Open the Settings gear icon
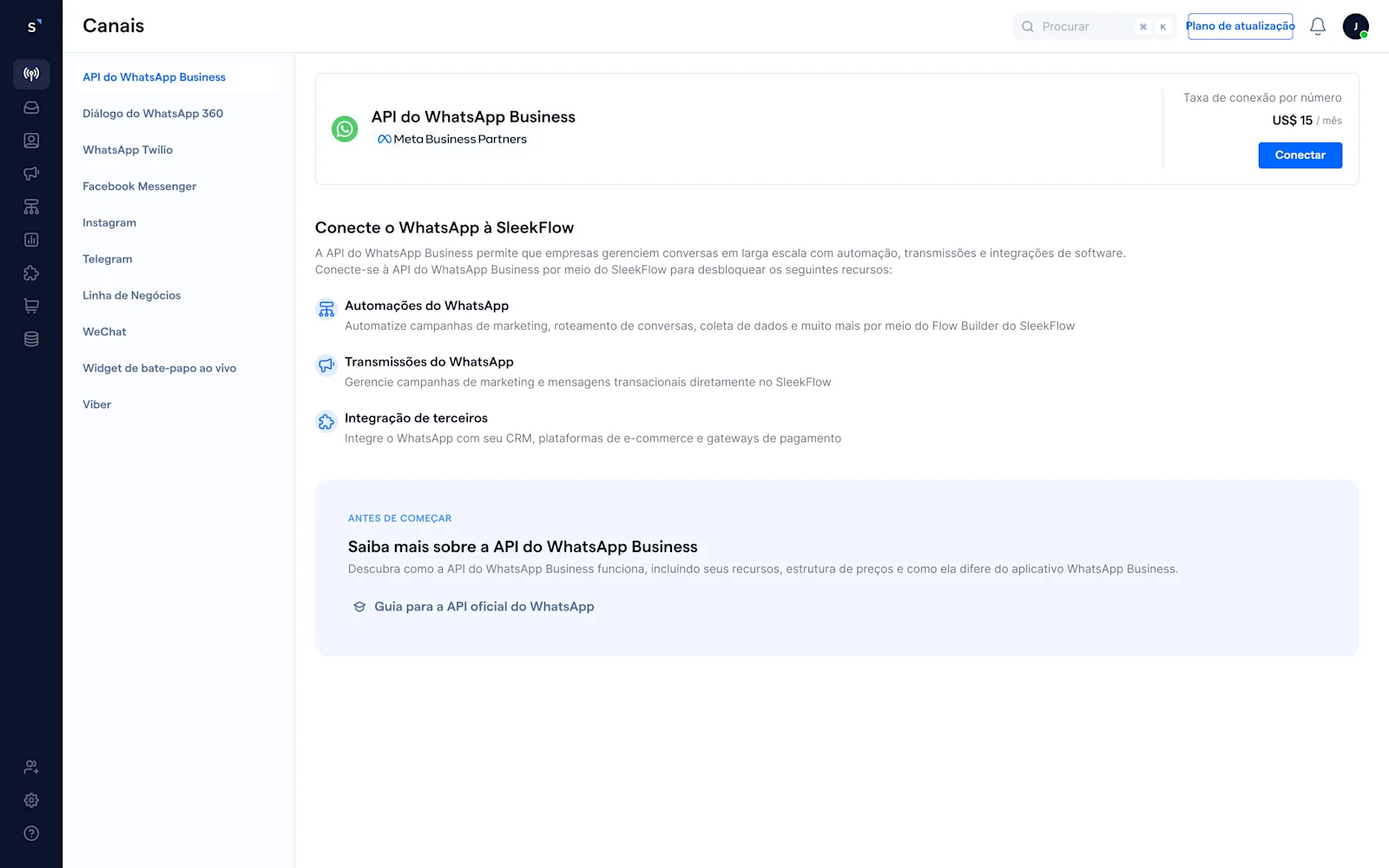The image size is (1389, 868). (31, 800)
